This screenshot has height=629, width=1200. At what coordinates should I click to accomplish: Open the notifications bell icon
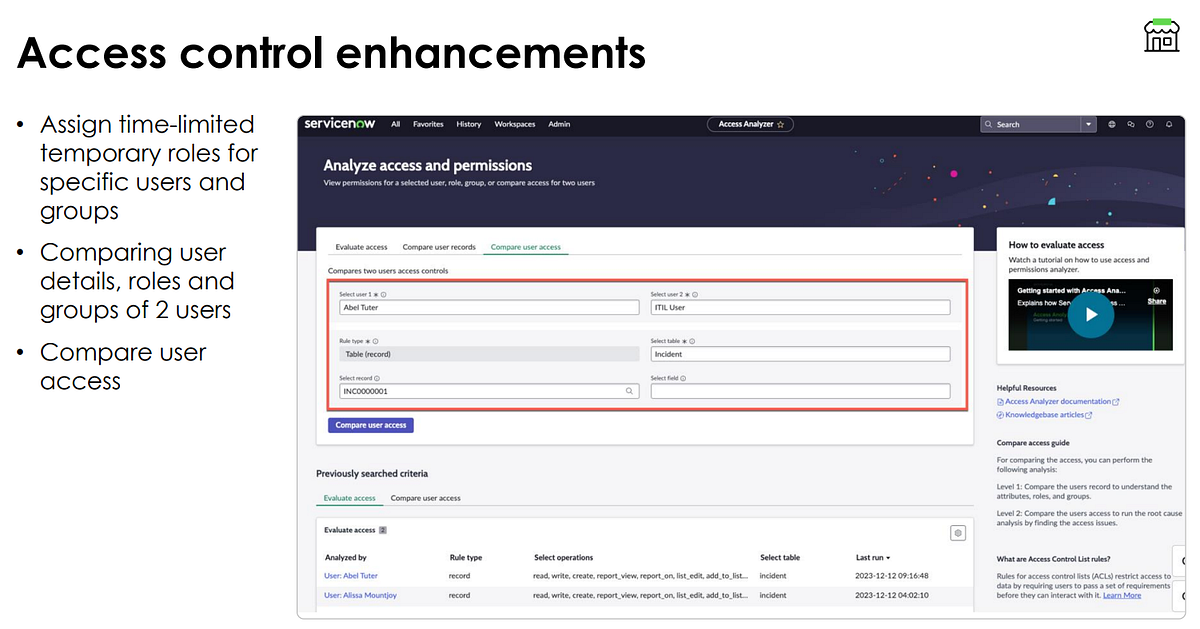point(1169,123)
